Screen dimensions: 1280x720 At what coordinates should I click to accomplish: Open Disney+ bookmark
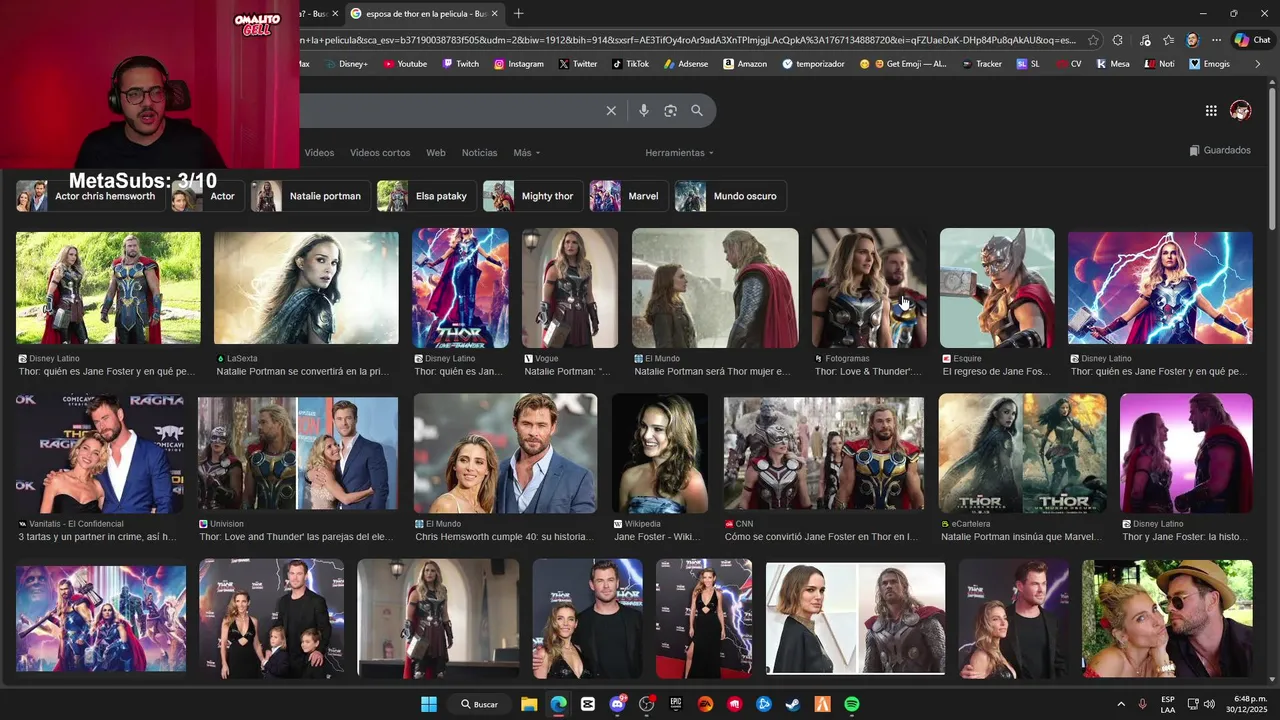click(x=346, y=64)
